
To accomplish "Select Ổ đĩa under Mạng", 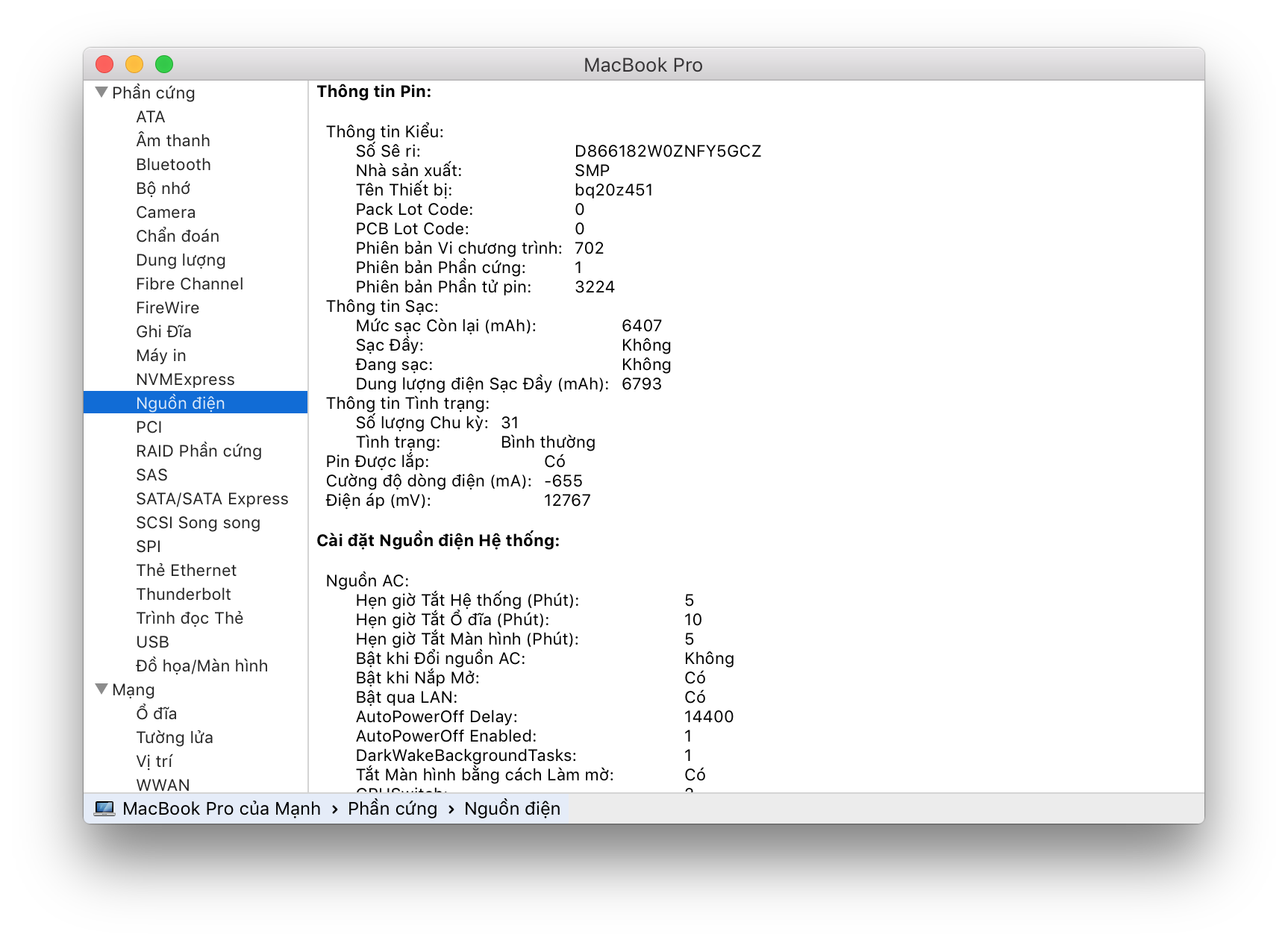I will pos(157,714).
